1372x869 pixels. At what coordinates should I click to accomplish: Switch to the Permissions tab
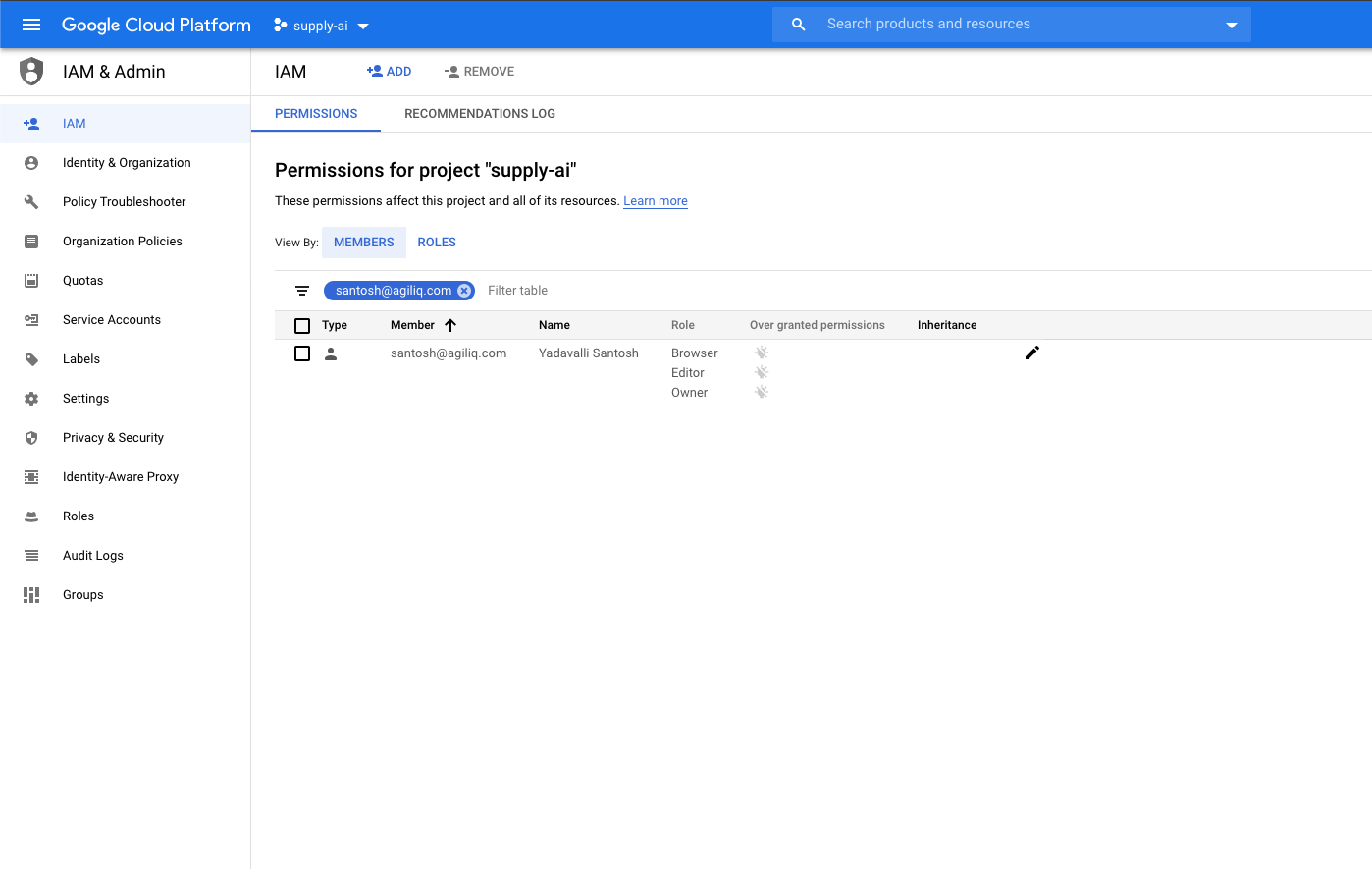coord(316,114)
